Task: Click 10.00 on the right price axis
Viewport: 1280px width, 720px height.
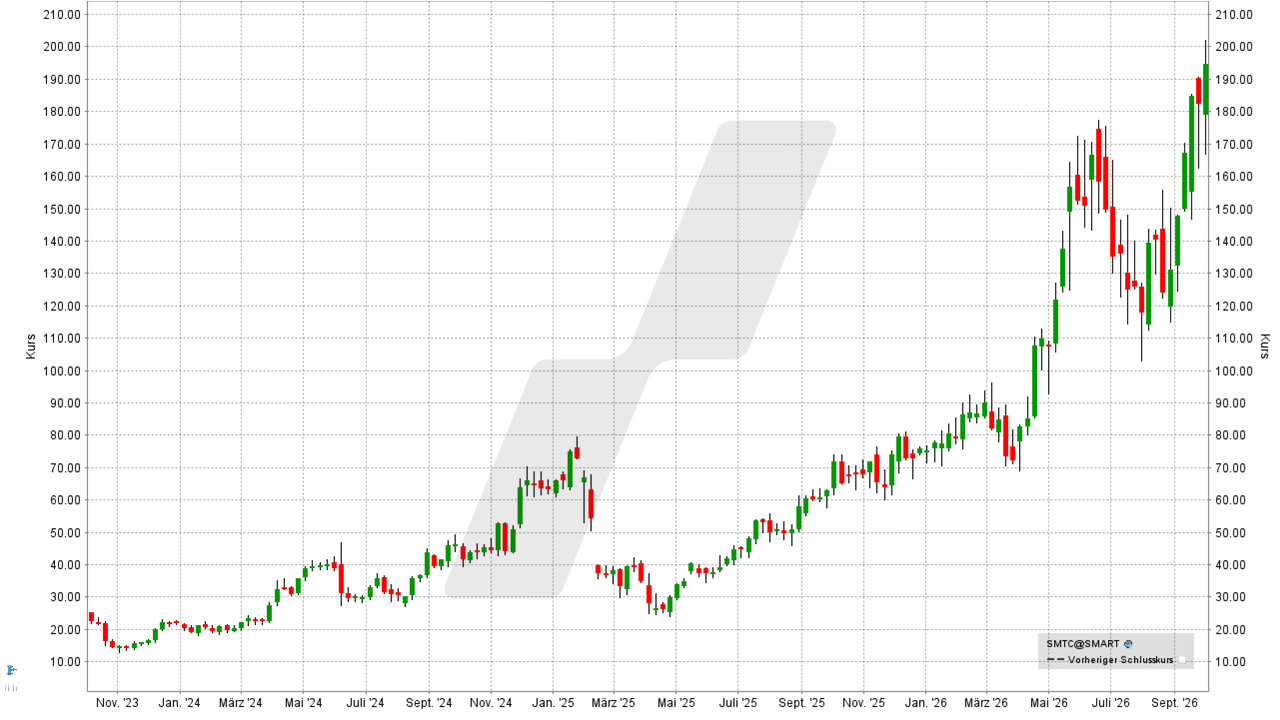Action: [1232, 662]
